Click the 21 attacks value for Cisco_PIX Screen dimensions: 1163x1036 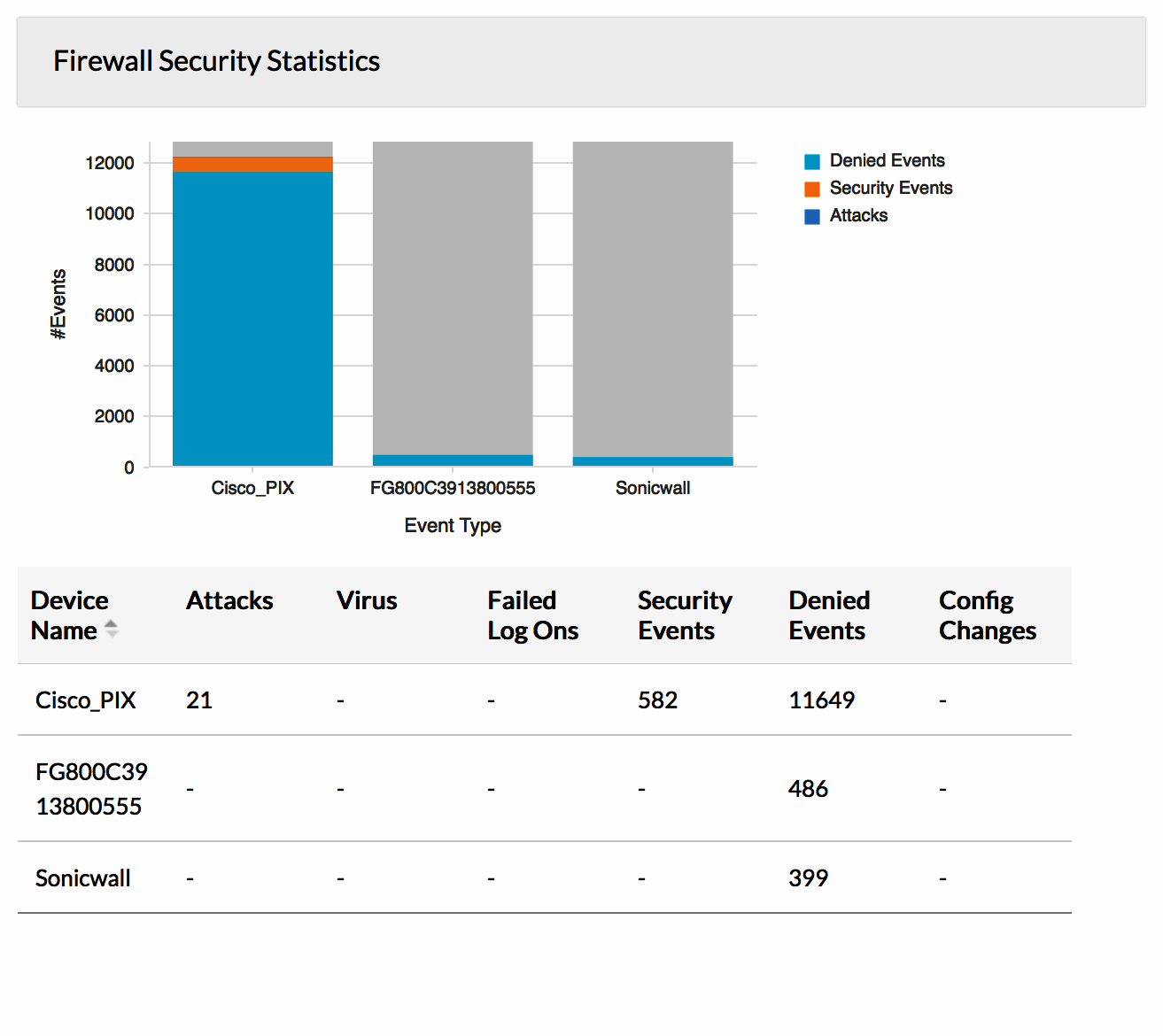(199, 700)
